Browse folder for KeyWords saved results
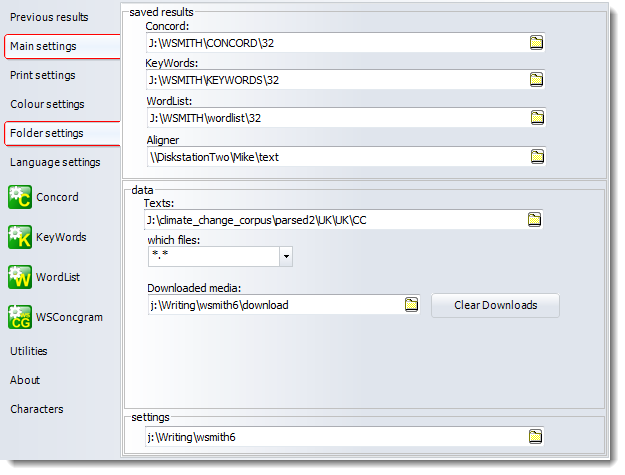The height and width of the screenshot is (475, 625). tap(536, 80)
